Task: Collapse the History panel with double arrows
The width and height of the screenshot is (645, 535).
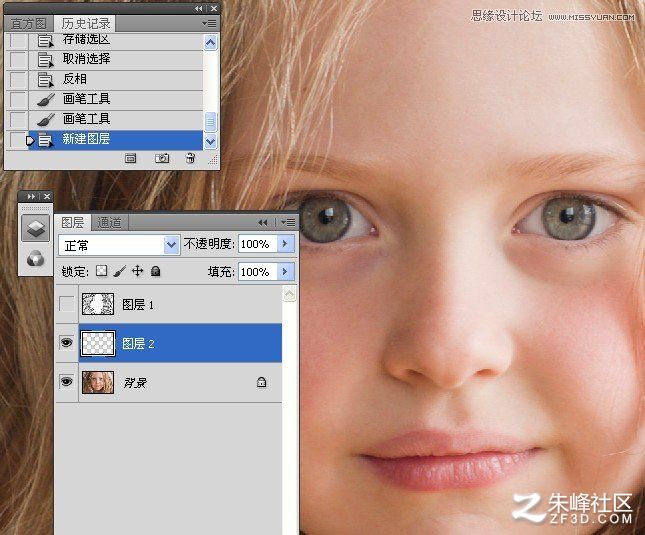Action: tap(199, 8)
